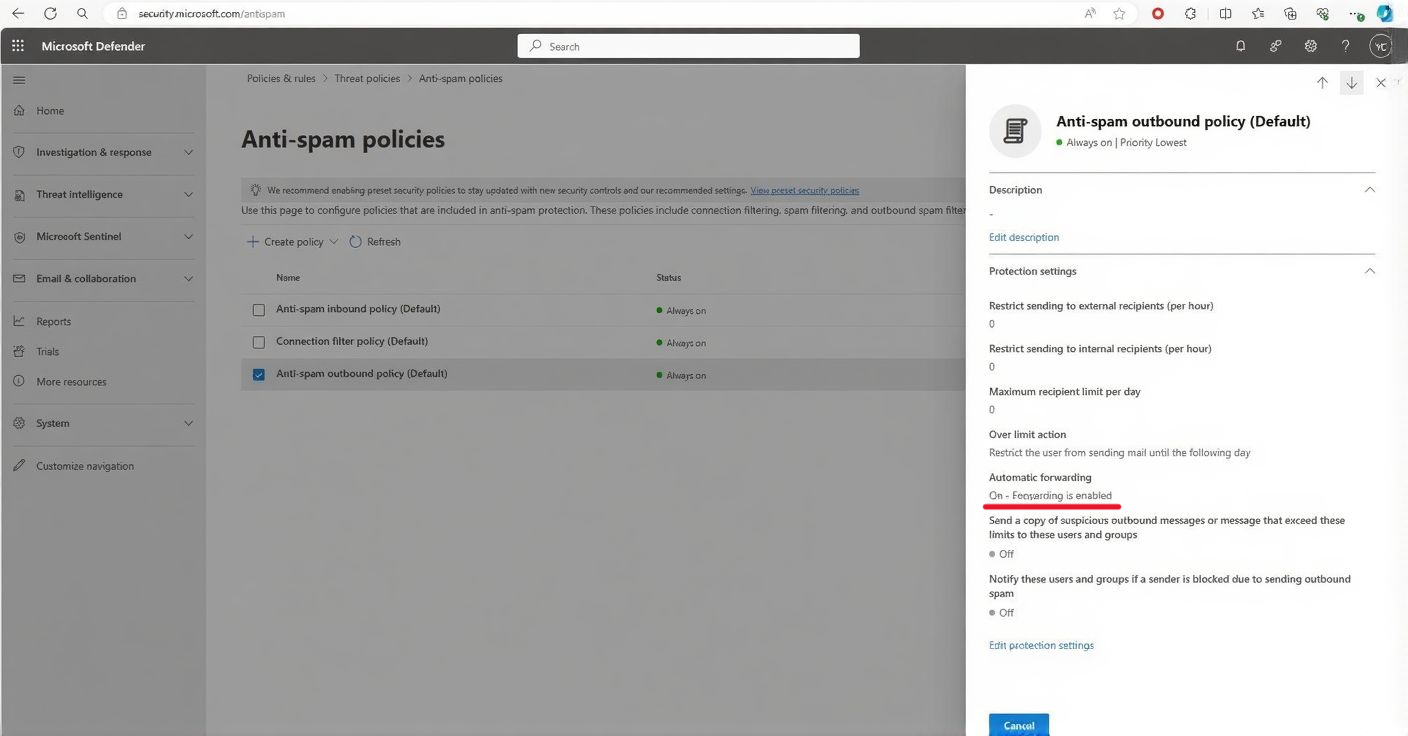This screenshot has height=736, width=1408.
Task: Open Connection filter policy (Default) row
Action: click(352, 341)
